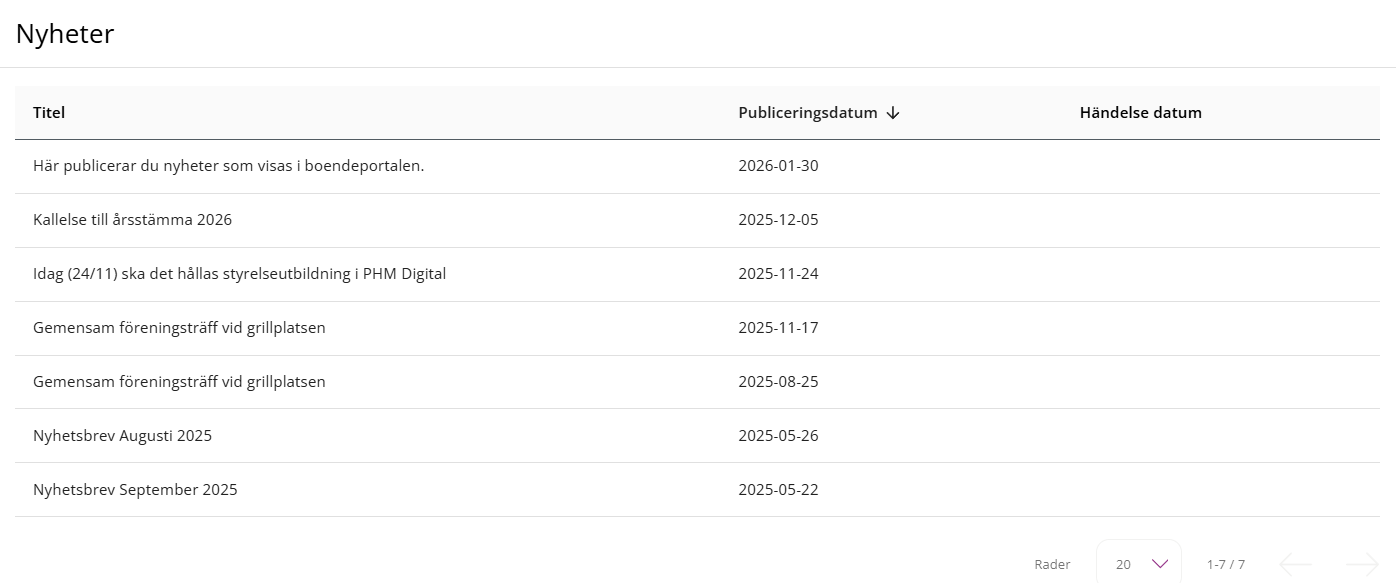Viewport: 1396px width, 583px height.
Task: Open the Rader dropdown showing 20
Action: click(x=1139, y=564)
